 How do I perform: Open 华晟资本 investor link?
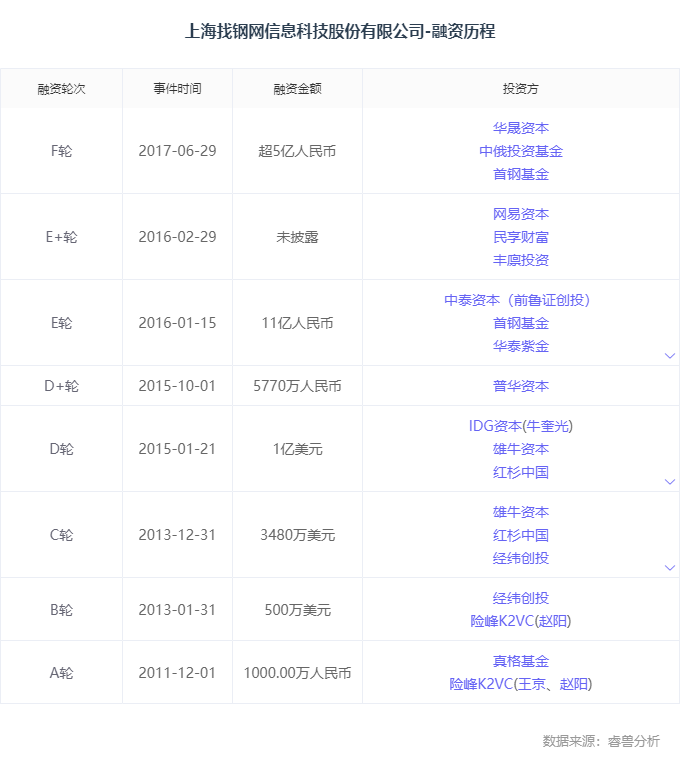point(520,128)
